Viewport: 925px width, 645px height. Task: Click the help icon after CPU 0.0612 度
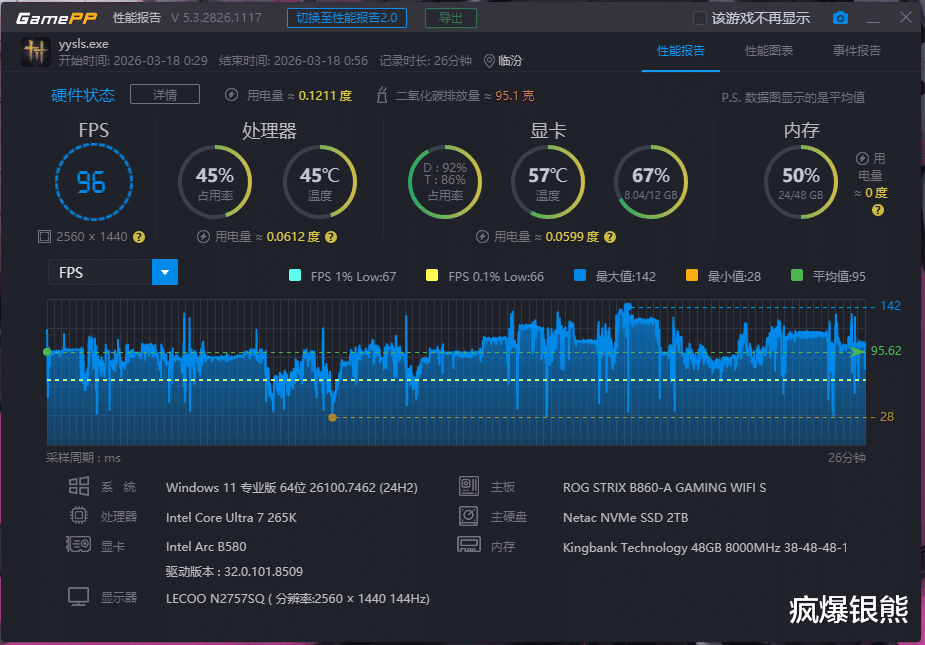(331, 237)
